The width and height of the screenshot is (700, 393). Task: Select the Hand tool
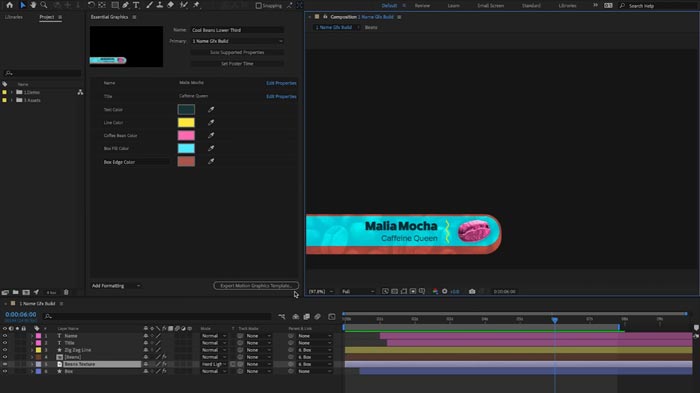tap(33, 5)
